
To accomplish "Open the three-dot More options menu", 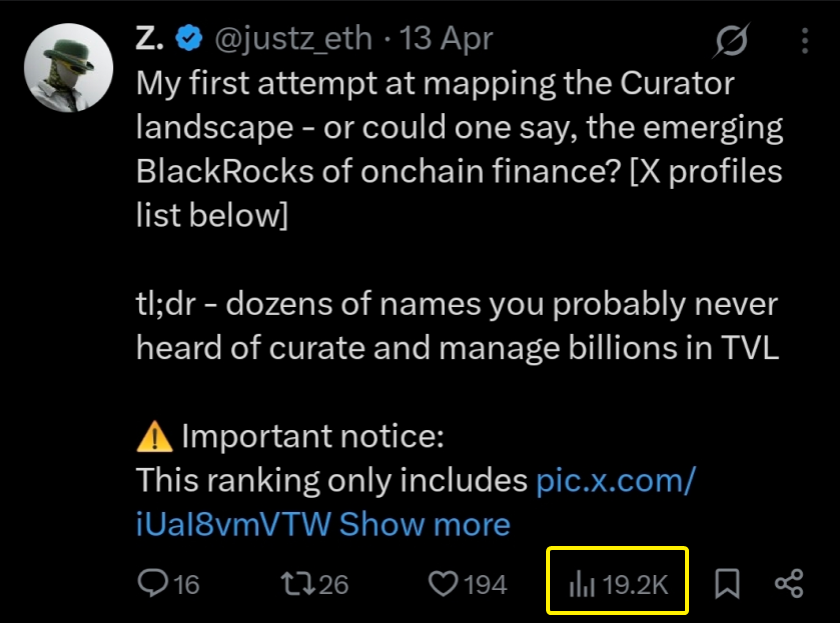I will [x=806, y=41].
